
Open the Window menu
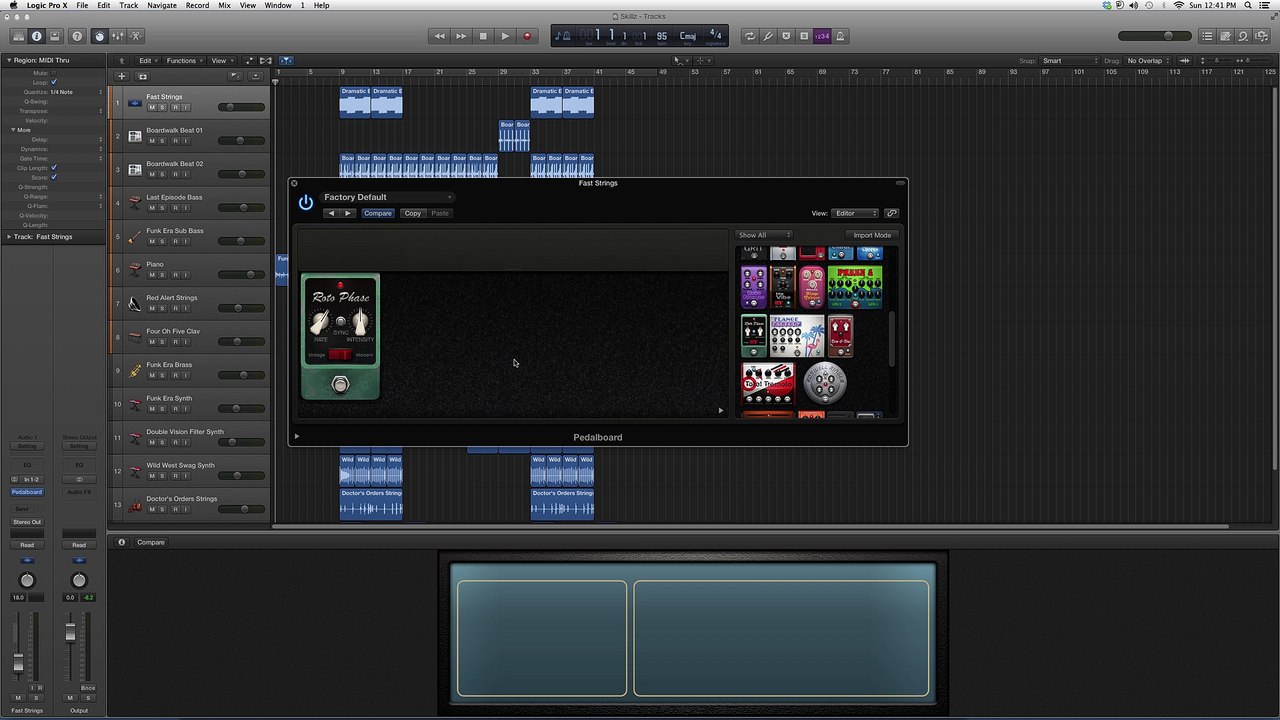(x=278, y=5)
